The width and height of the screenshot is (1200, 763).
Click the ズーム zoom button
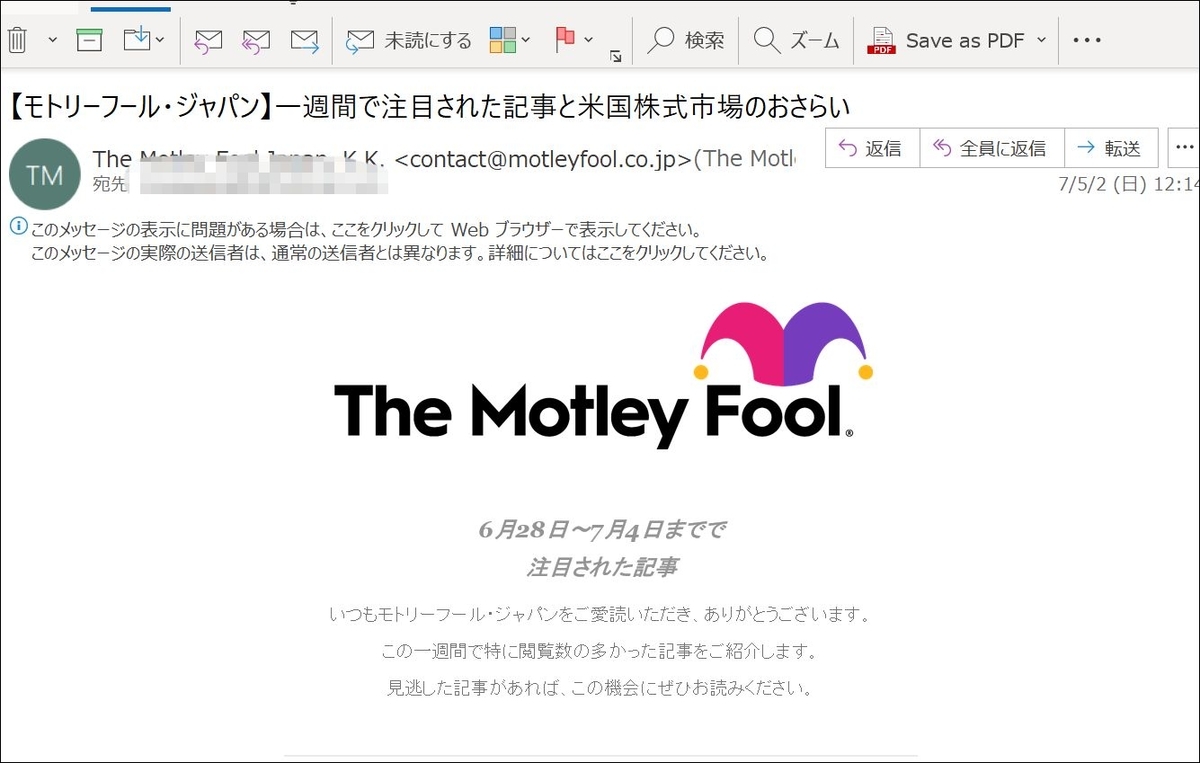point(797,41)
